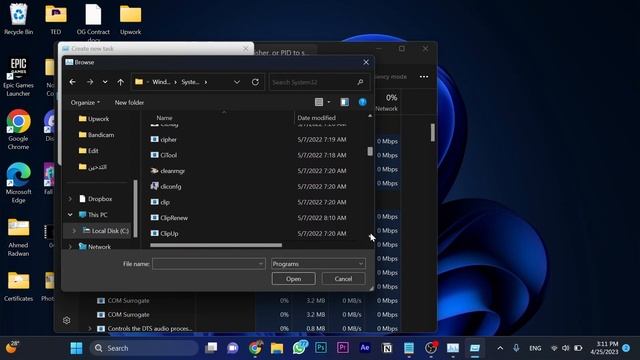The width and height of the screenshot is (640, 360).
Task: Click the horizontal scrollbar in file list
Action: pyautogui.click(x=216, y=245)
